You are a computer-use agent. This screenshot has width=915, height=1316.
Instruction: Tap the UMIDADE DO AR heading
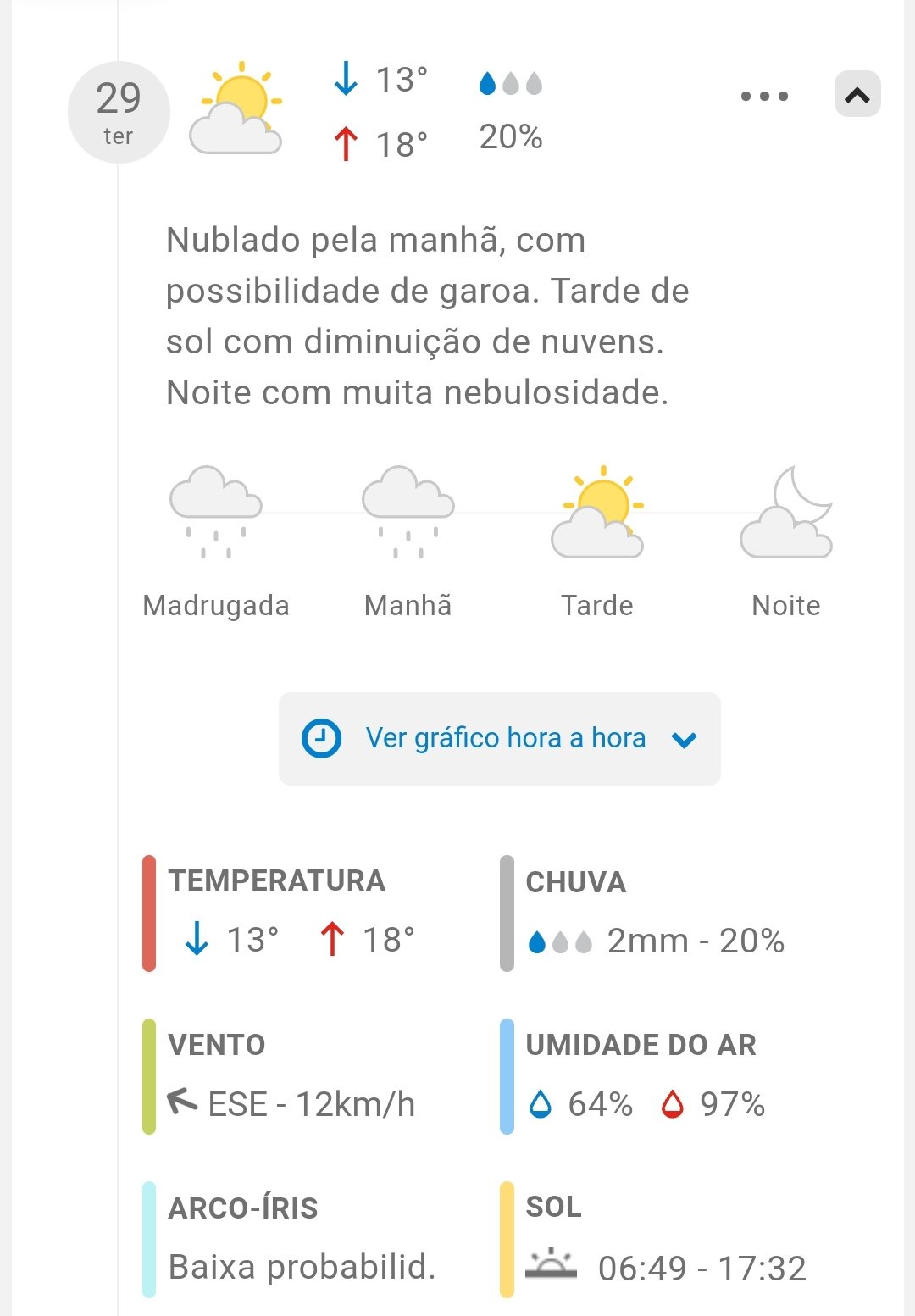(640, 1045)
